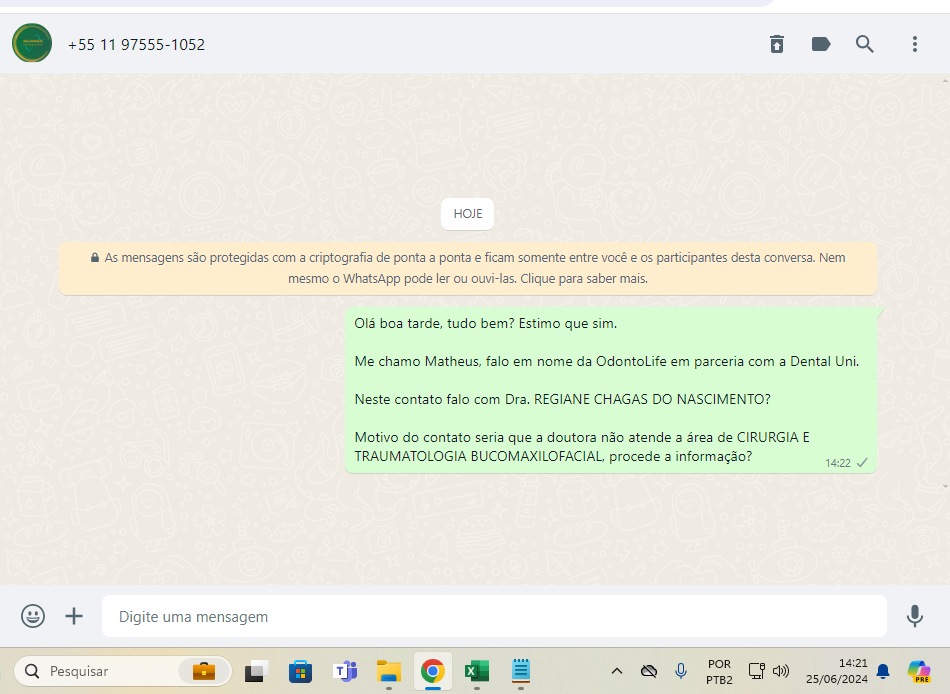Click the chat scrollbar down arrow
This screenshot has width=950, height=694.
pyautogui.click(x=945, y=486)
